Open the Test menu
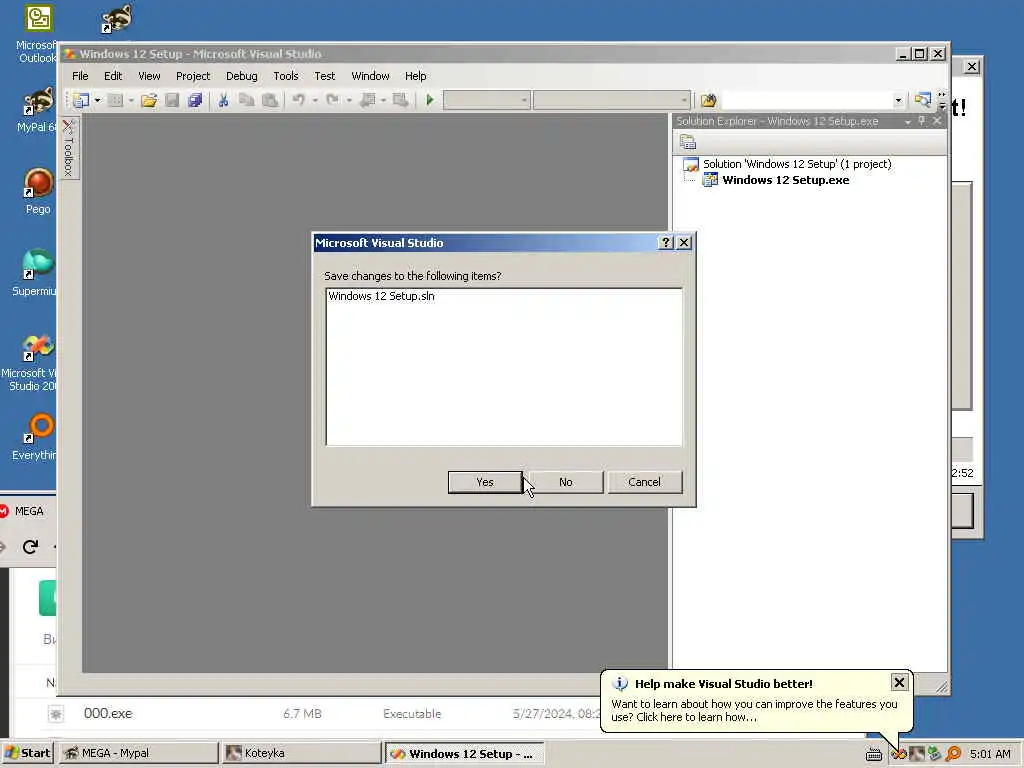Image resolution: width=1024 pixels, height=768 pixels. coord(325,76)
